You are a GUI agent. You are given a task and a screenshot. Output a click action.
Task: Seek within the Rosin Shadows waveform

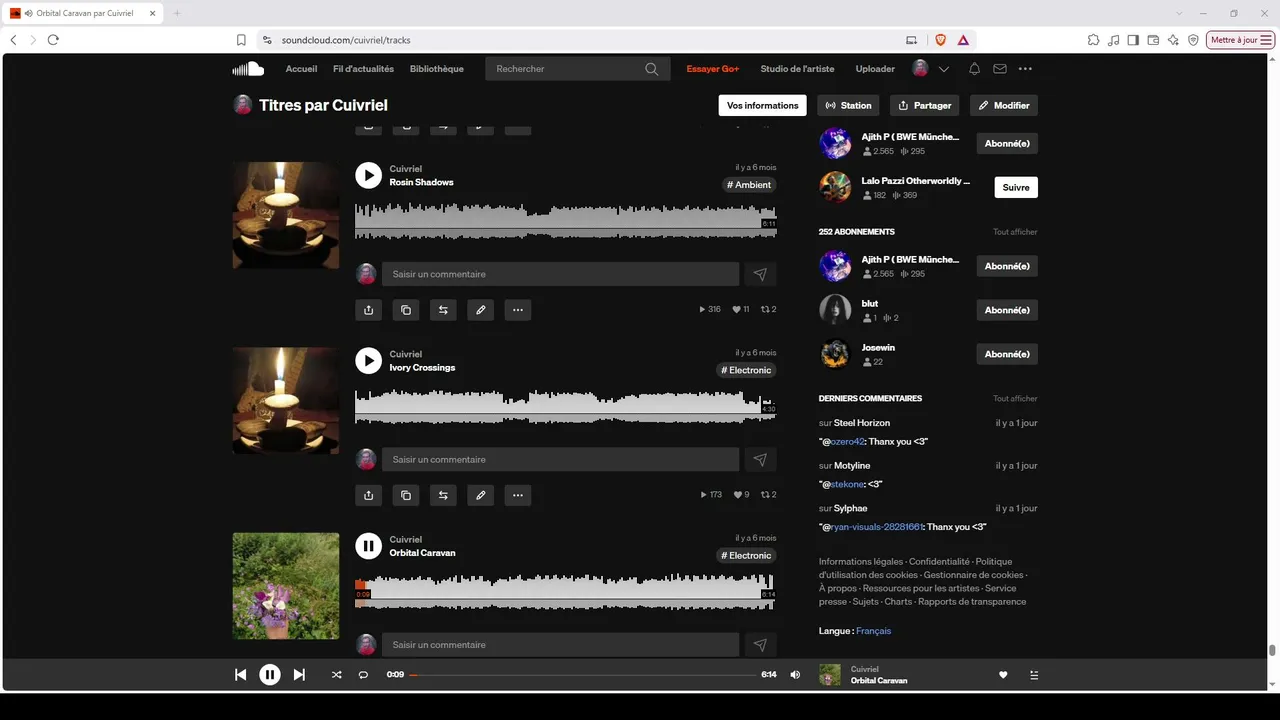(x=565, y=222)
